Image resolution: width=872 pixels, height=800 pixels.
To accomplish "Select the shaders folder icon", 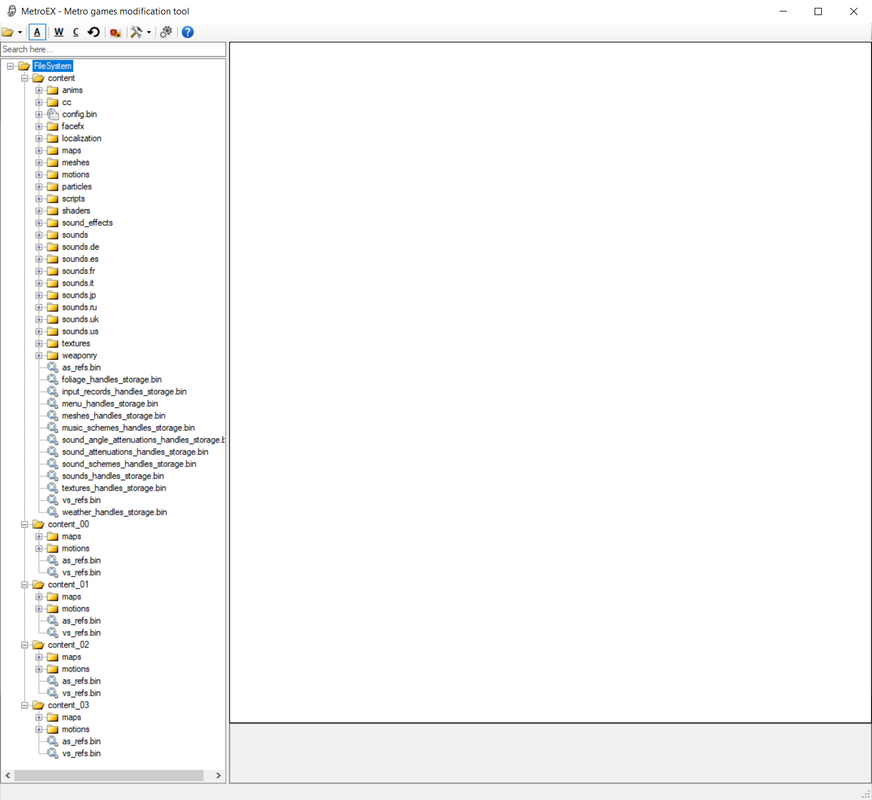I will pyautogui.click(x=52, y=211).
